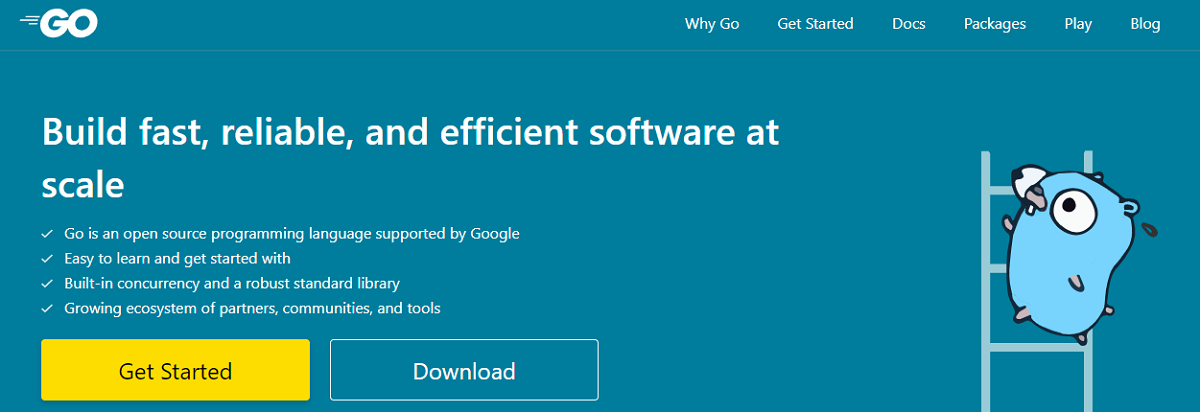Click the Go logo in the header

(59, 25)
